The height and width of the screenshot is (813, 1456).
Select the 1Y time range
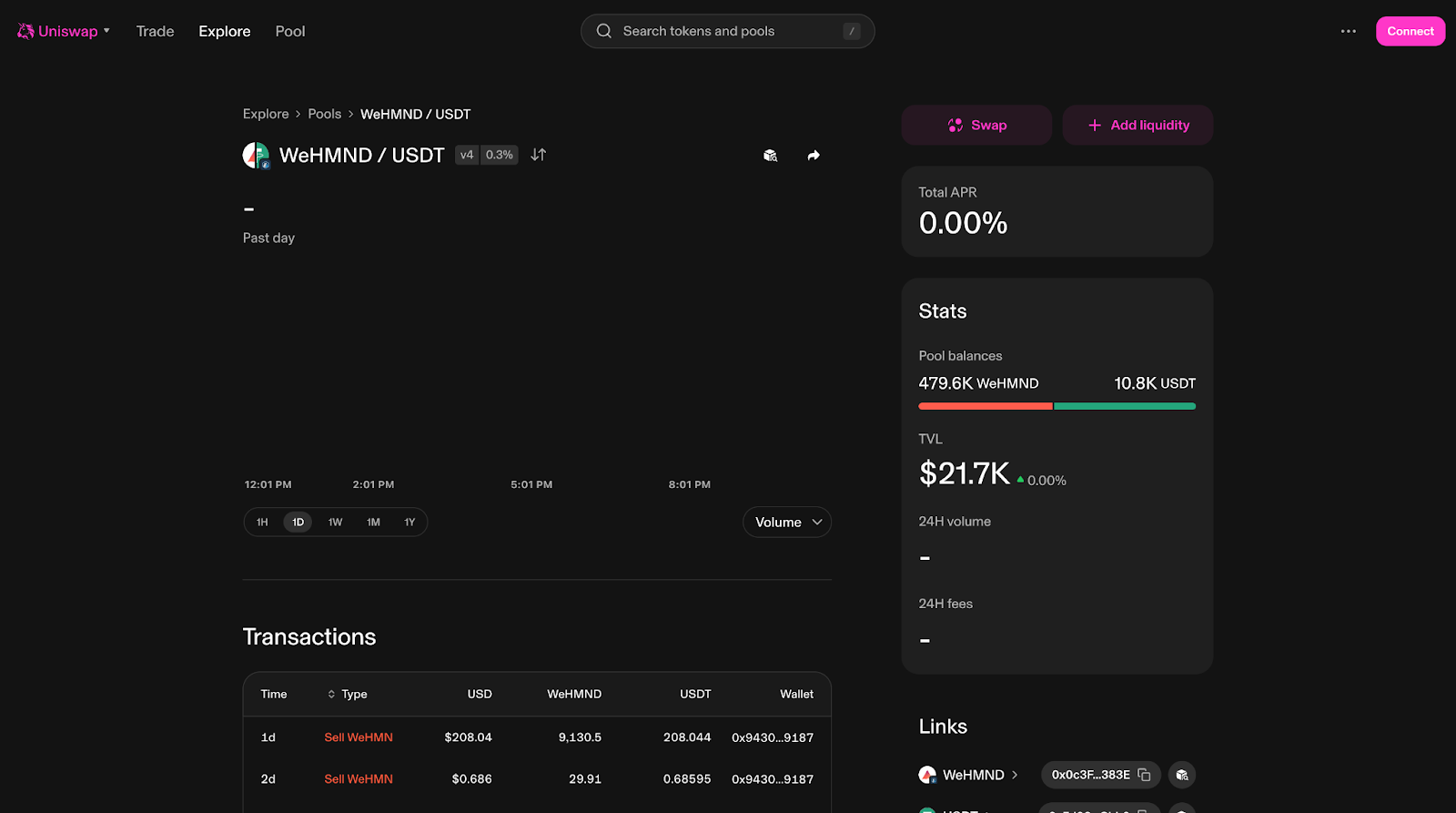(x=409, y=522)
